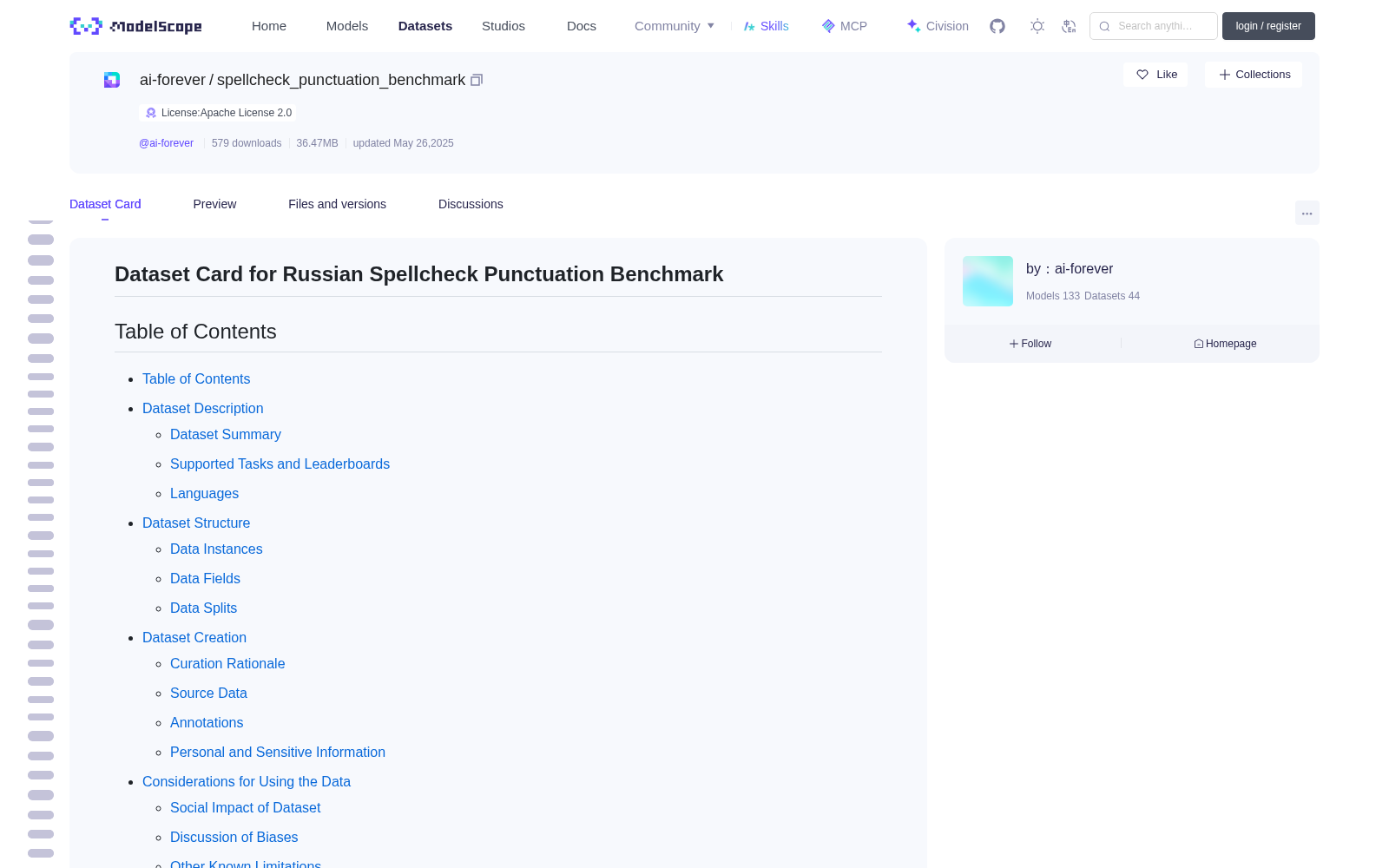Open Skills from the navigation bar
The height and width of the screenshot is (868, 1389).
[x=767, y=26]
